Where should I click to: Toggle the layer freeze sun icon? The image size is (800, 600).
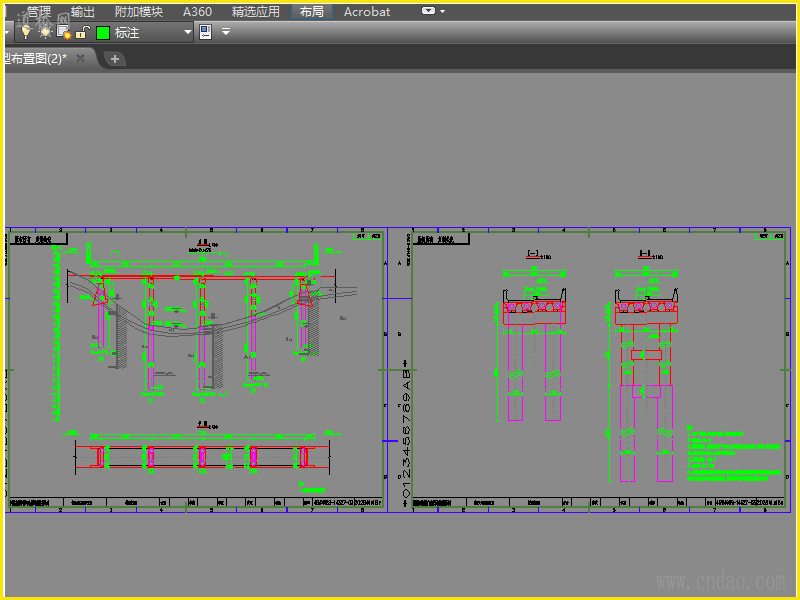(45, 32)
